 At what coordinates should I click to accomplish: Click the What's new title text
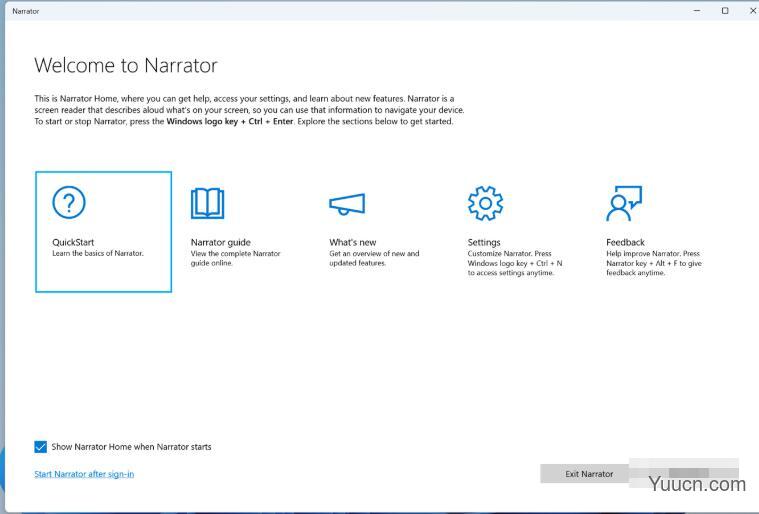[353, 242]
